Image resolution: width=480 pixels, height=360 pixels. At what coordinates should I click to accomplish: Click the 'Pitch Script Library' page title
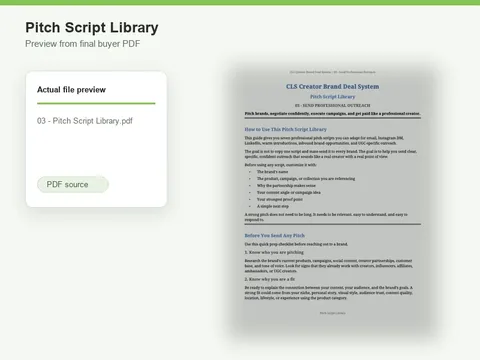pyautogui.click(x=92, y=28)
